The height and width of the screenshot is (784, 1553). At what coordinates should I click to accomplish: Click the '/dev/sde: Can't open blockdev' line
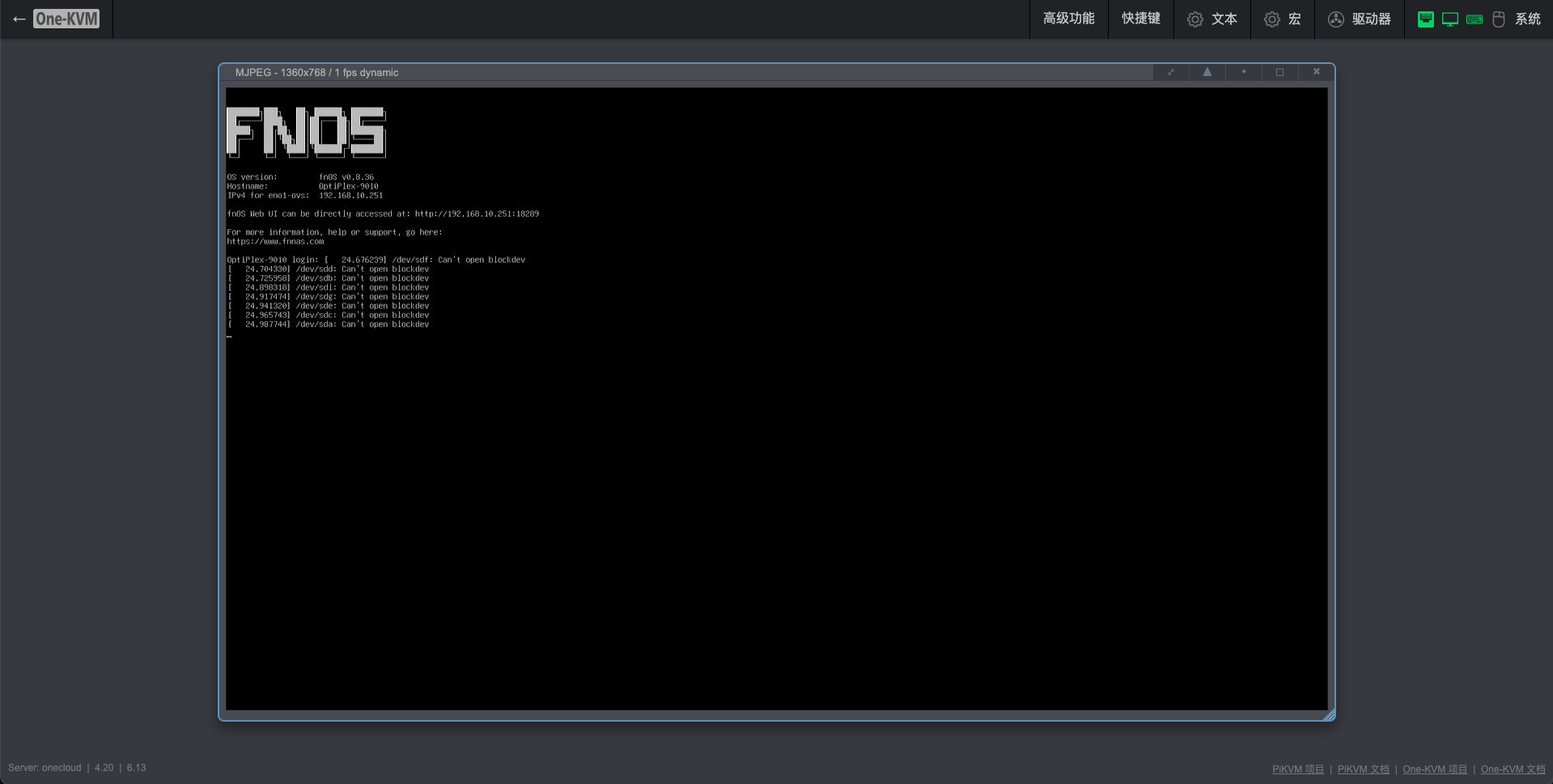pos(329,306)
